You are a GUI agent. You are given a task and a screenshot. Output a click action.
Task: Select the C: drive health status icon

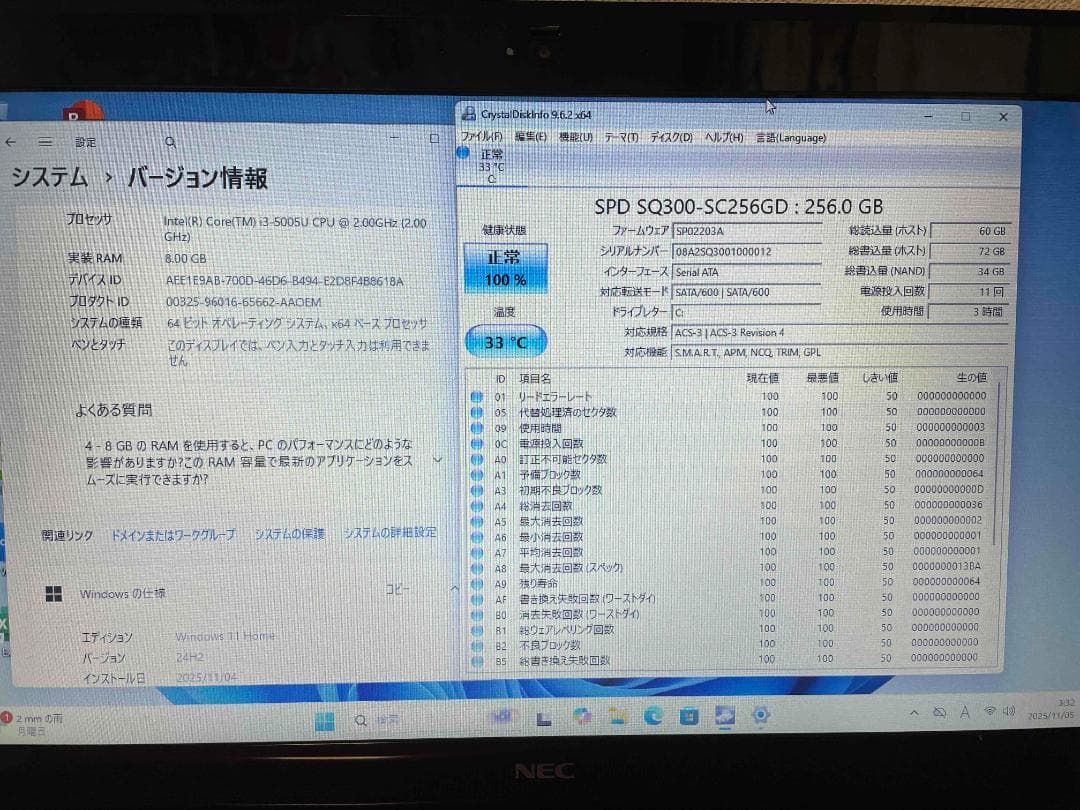point(463,152)
